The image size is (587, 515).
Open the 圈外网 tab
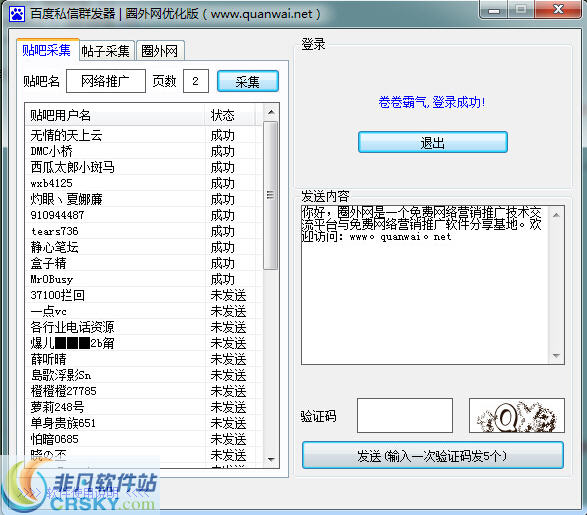point(160,51)
